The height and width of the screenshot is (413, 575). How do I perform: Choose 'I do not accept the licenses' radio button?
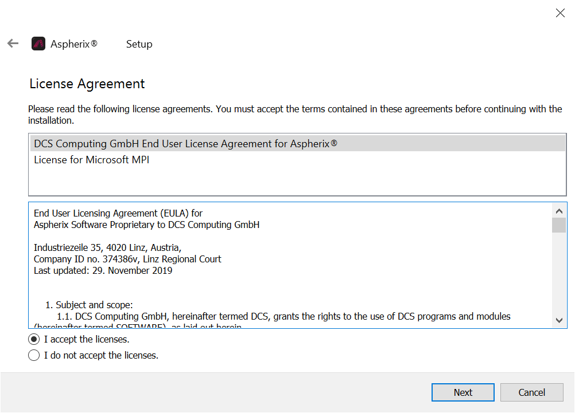point(34,355)
